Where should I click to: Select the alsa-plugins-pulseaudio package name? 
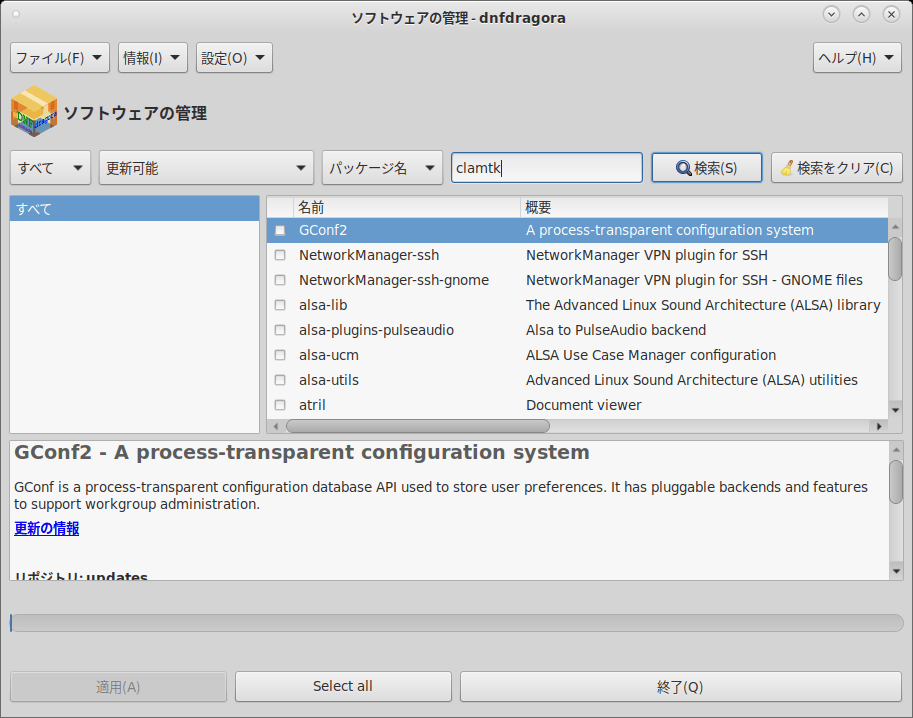(376, 330)
